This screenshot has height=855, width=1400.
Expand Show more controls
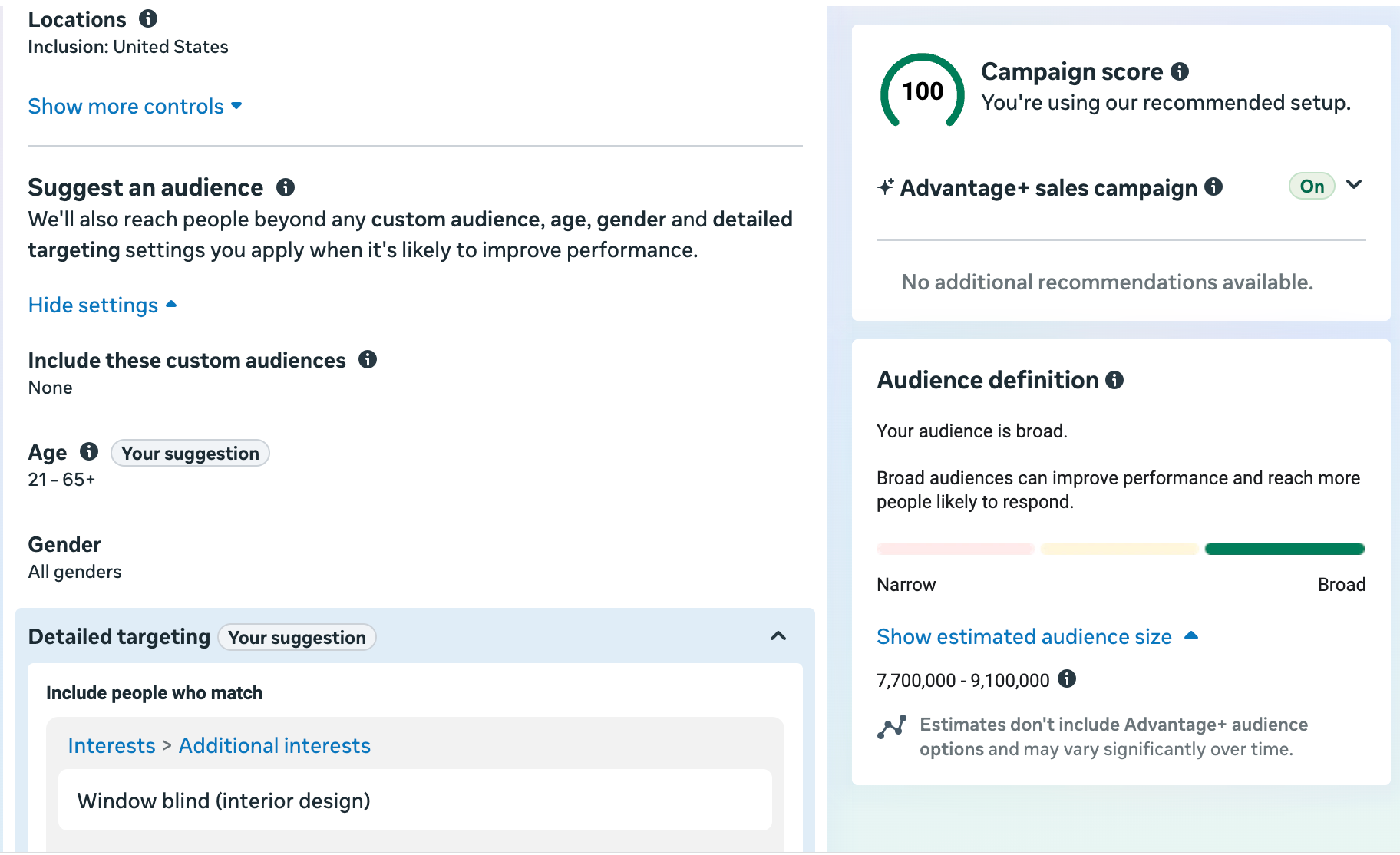134,106
